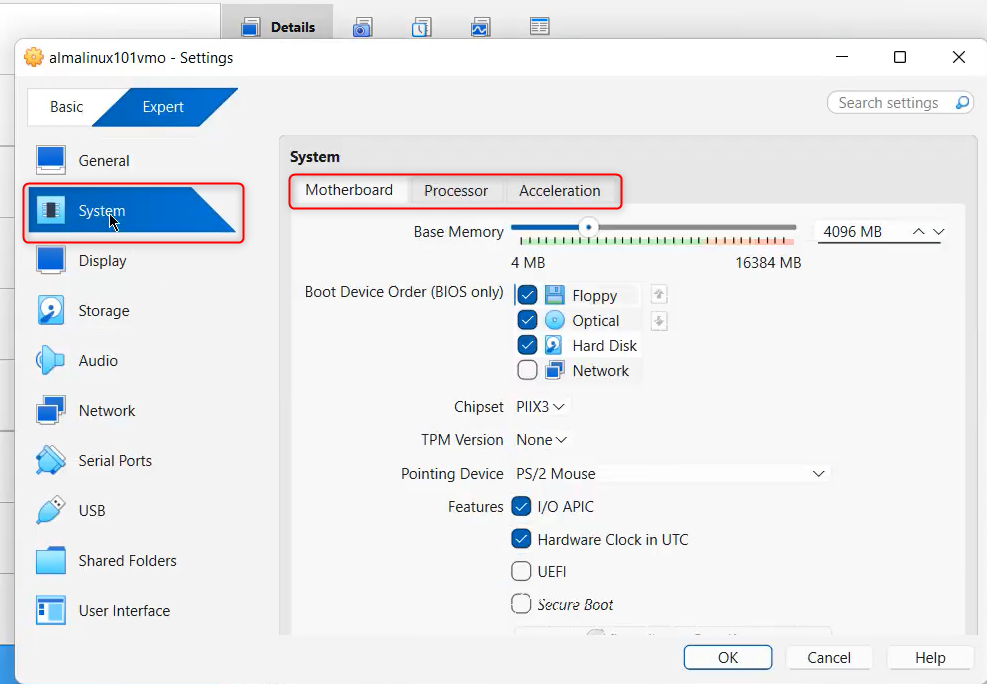Open the Chipset PIIX3 dropdown
The image size is (987, 684).
coord(540,406)
